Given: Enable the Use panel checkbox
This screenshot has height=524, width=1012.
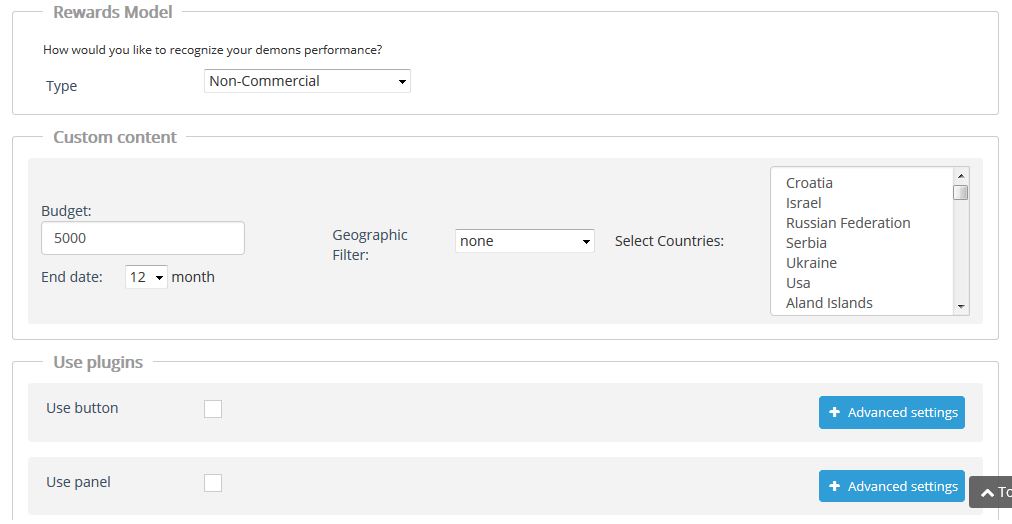Looking at the screenshot, I should (213, 483).
